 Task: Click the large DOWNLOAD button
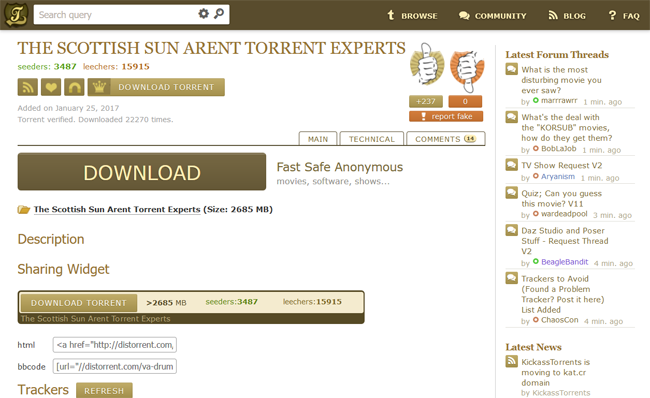click(x=142, y=172)
